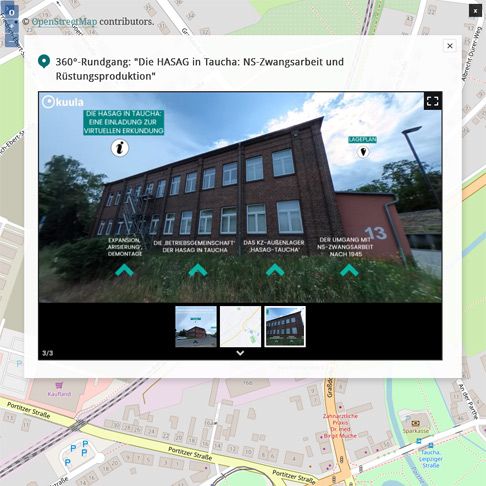Click the '3/3' slide counter
This screenshot has height=486, width=486.
pyautogui.click(x=47, y=353)
